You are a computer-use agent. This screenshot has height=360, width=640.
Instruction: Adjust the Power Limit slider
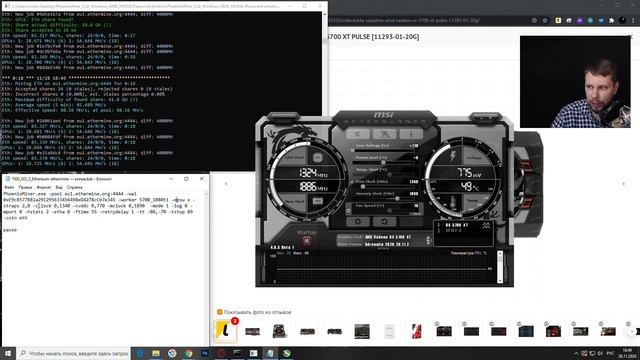point(384,162)
